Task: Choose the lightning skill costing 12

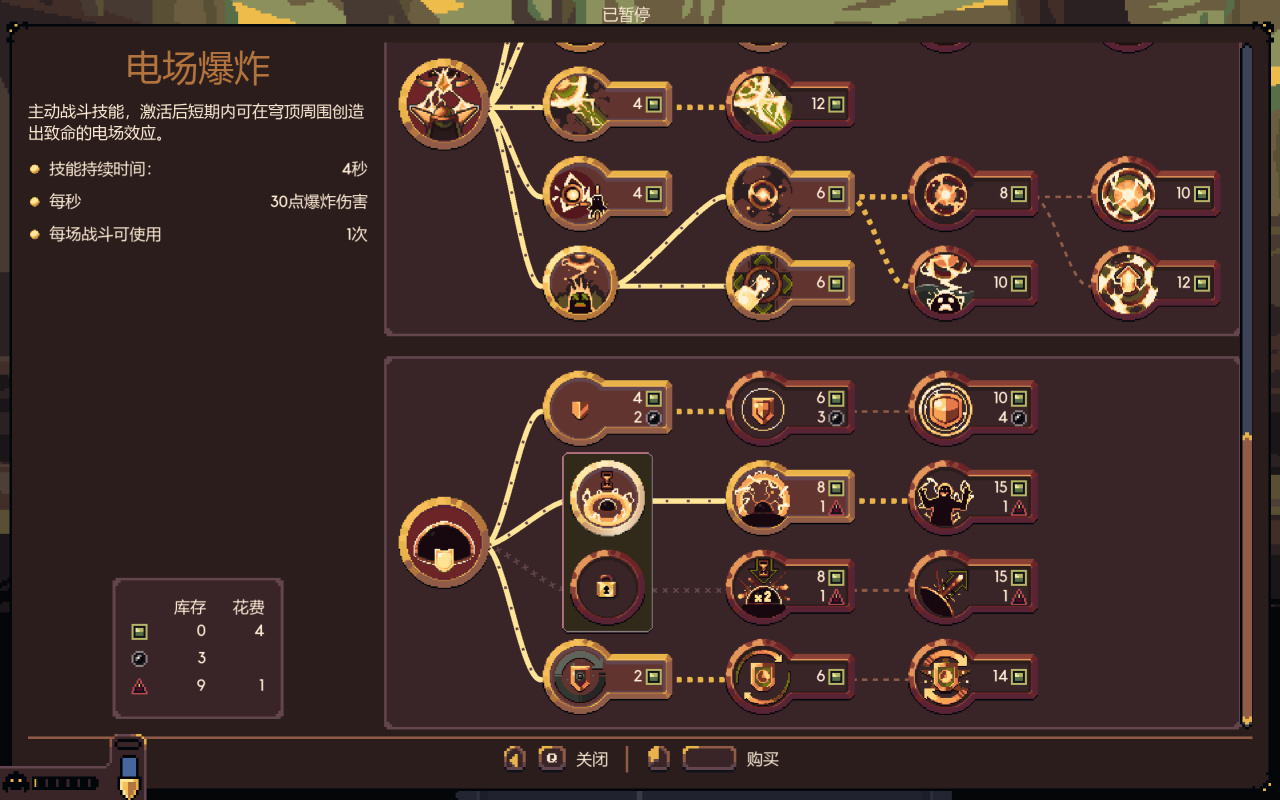Action: pos(790,104)
